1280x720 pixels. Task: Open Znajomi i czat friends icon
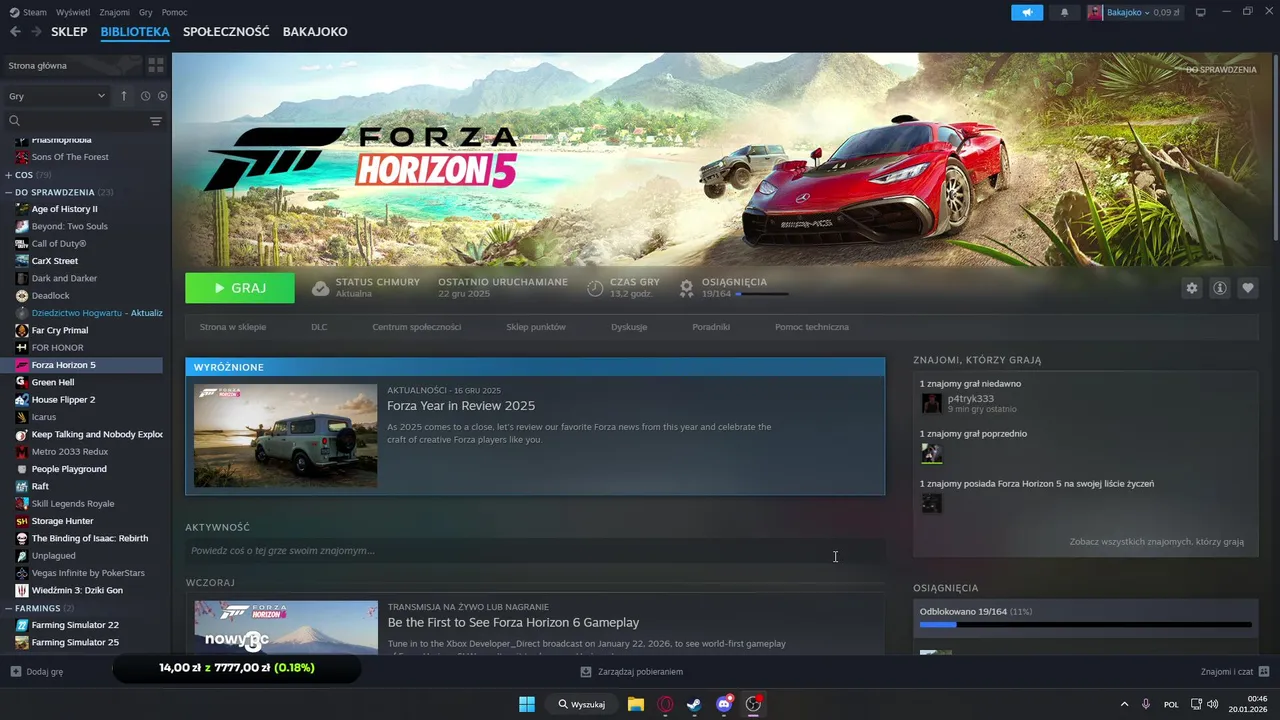coord(1264,672)
